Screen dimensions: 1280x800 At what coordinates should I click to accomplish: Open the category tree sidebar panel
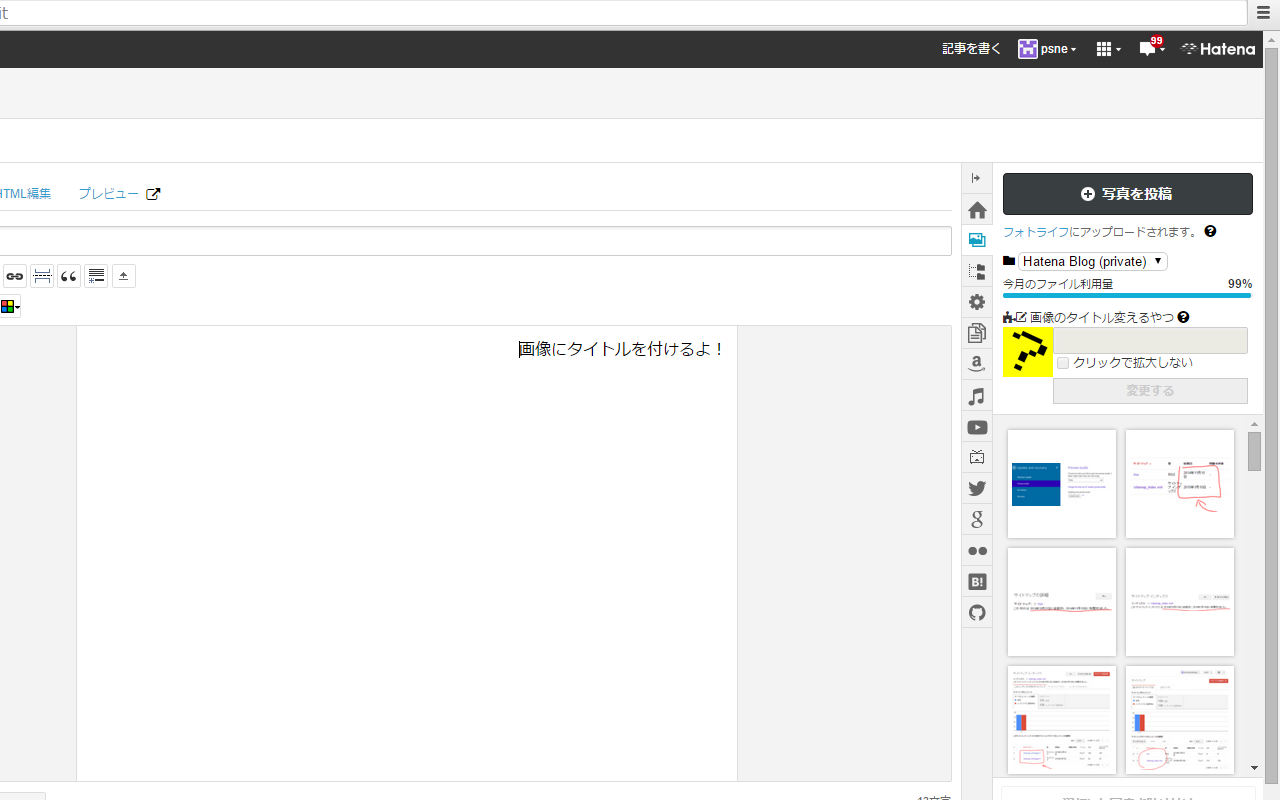(977, 271)
